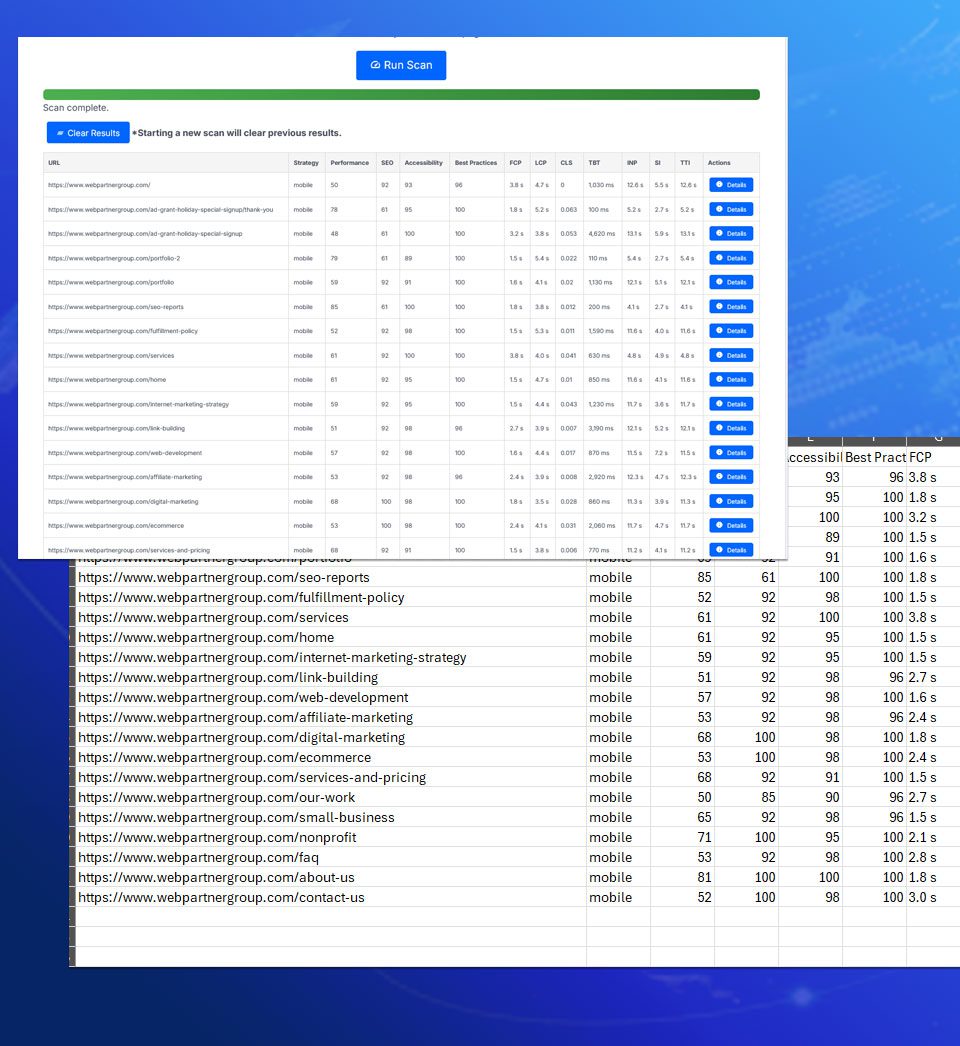
Task: Click the green scan progress bar
Action: pos(401,95)
